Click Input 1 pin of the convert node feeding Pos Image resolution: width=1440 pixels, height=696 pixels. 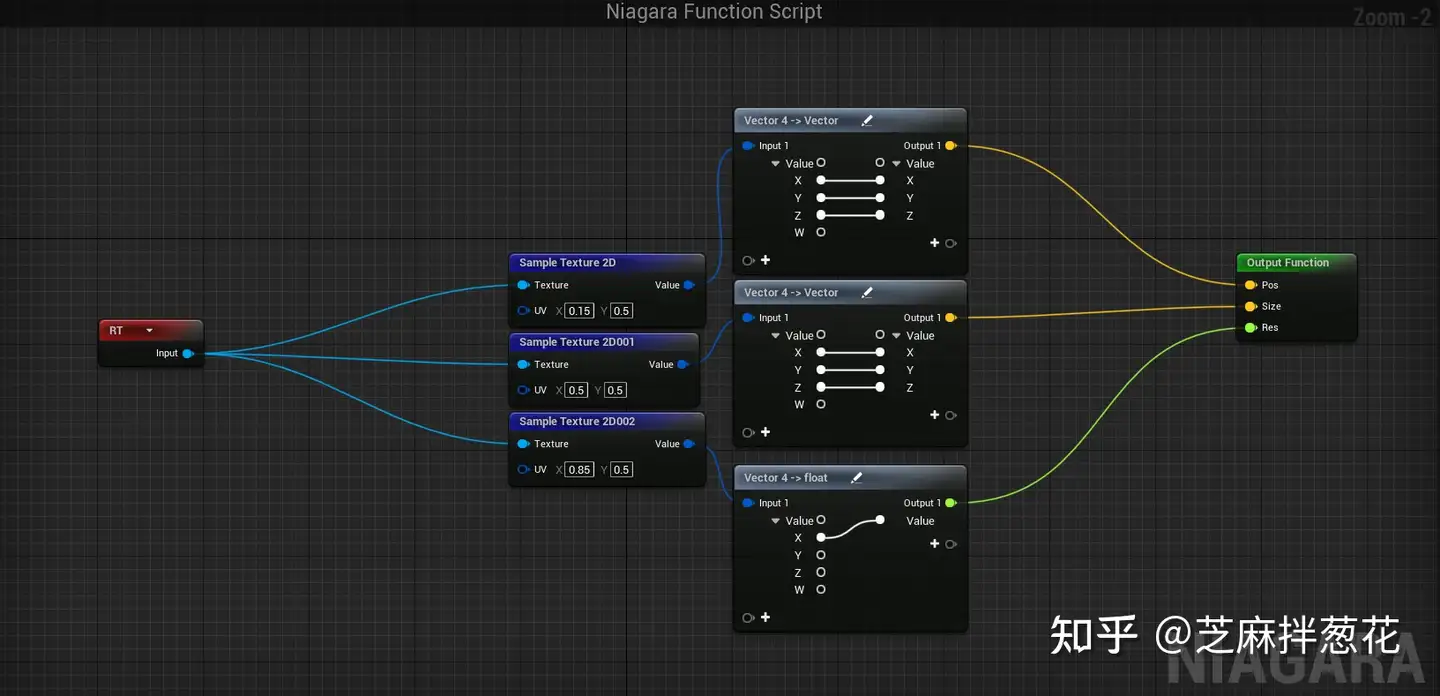click(x=748, y=146)
